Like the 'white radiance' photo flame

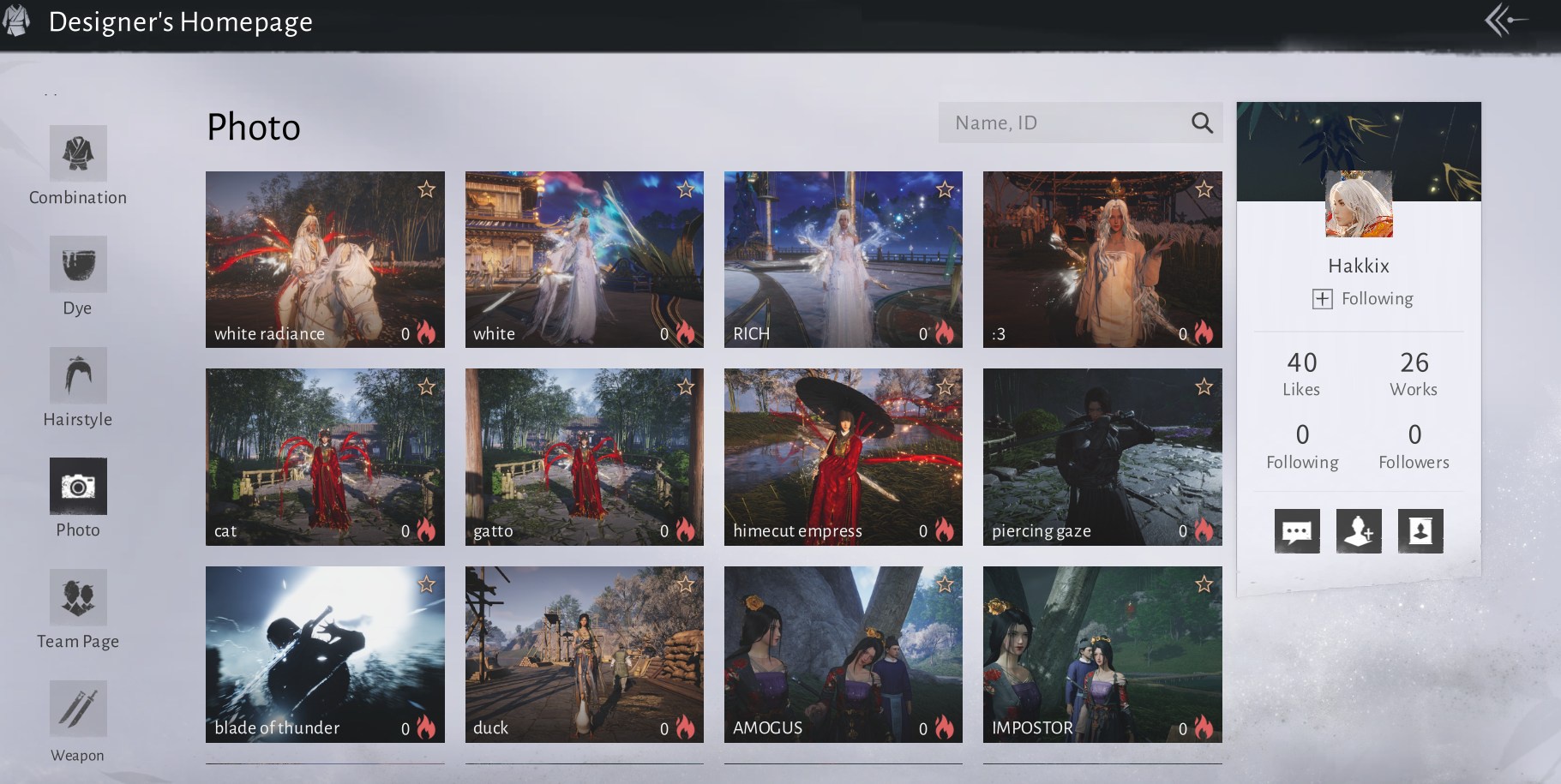[x=425, y=332]
